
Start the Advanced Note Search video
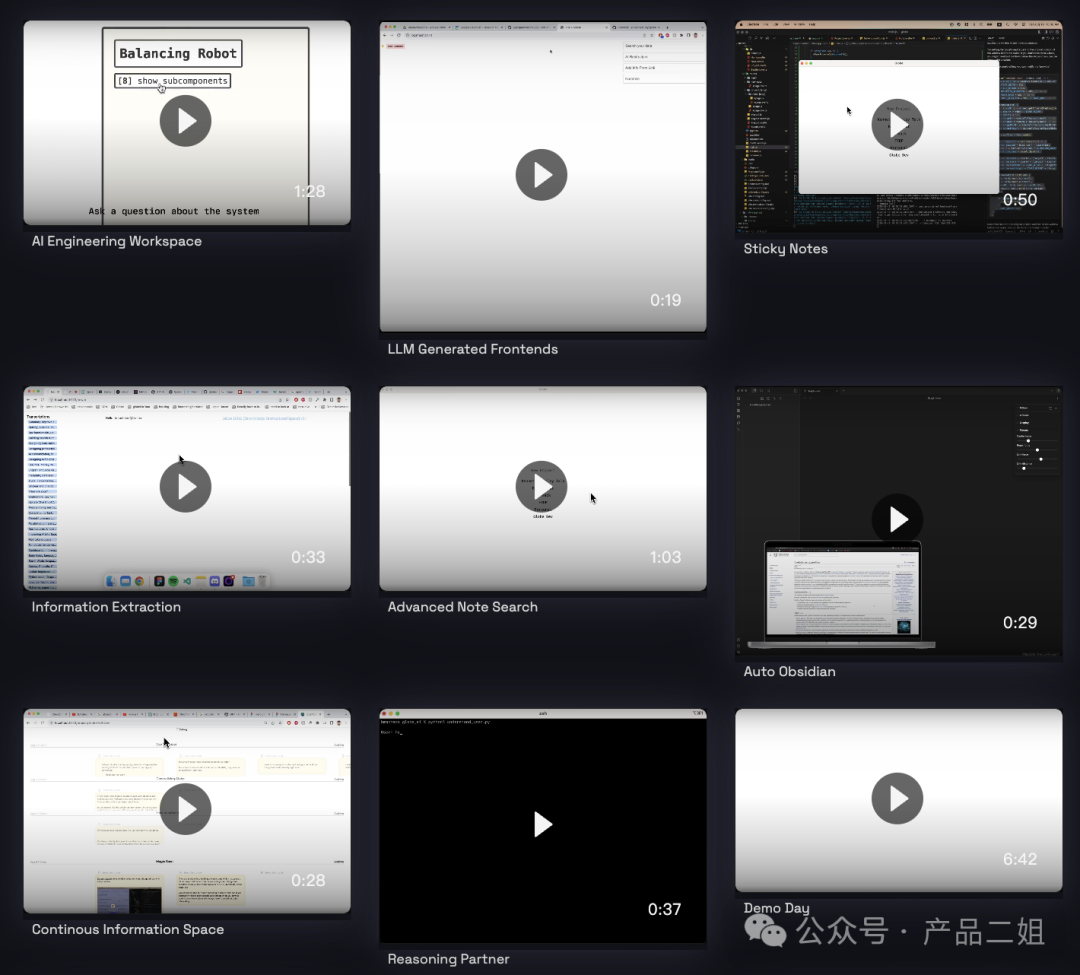[541, 487]
